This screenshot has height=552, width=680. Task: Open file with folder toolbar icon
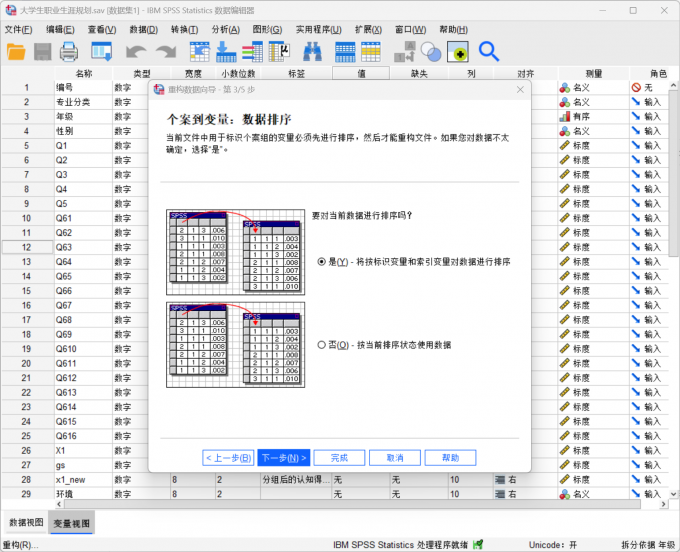[16, 52]
